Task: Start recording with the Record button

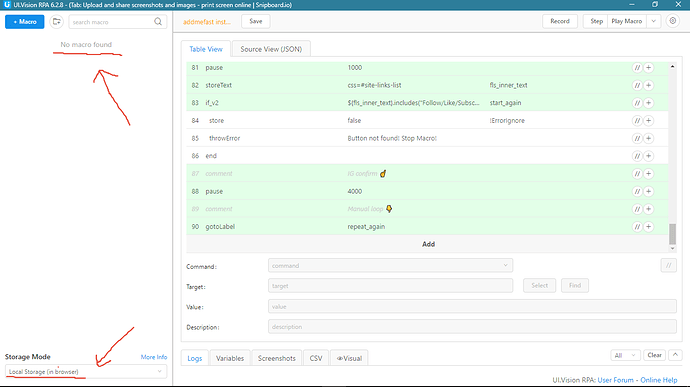Action: pyautogui.click(x=560, y=21)
